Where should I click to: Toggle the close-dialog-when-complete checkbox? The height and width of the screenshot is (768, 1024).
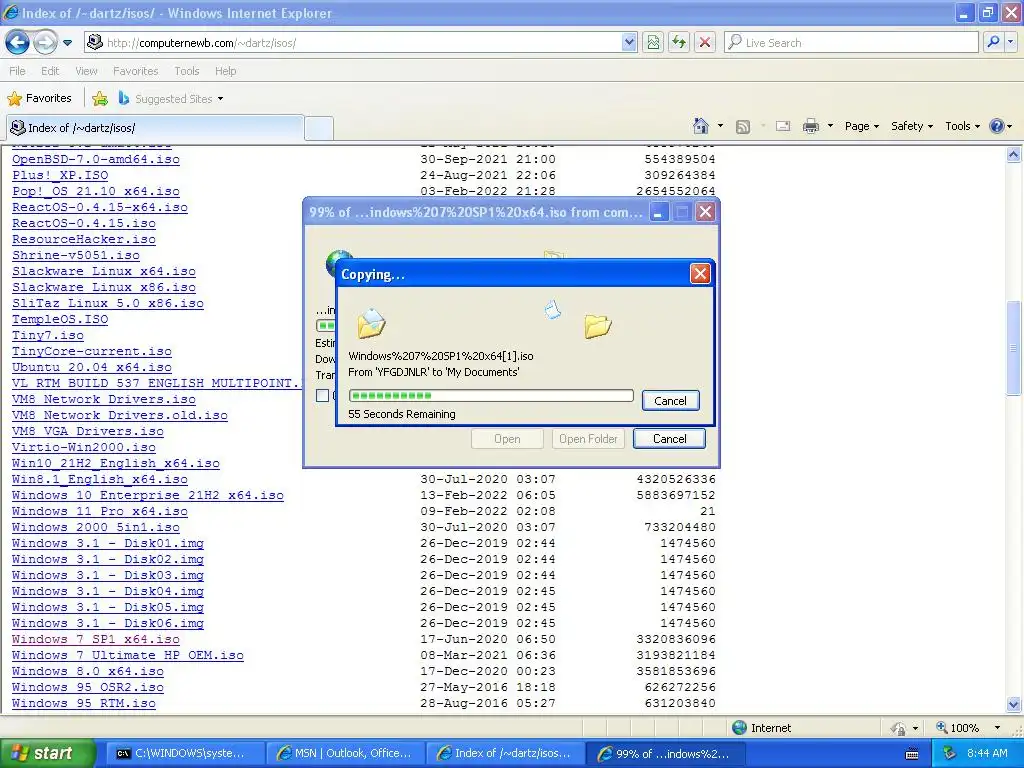coord(322,395)
